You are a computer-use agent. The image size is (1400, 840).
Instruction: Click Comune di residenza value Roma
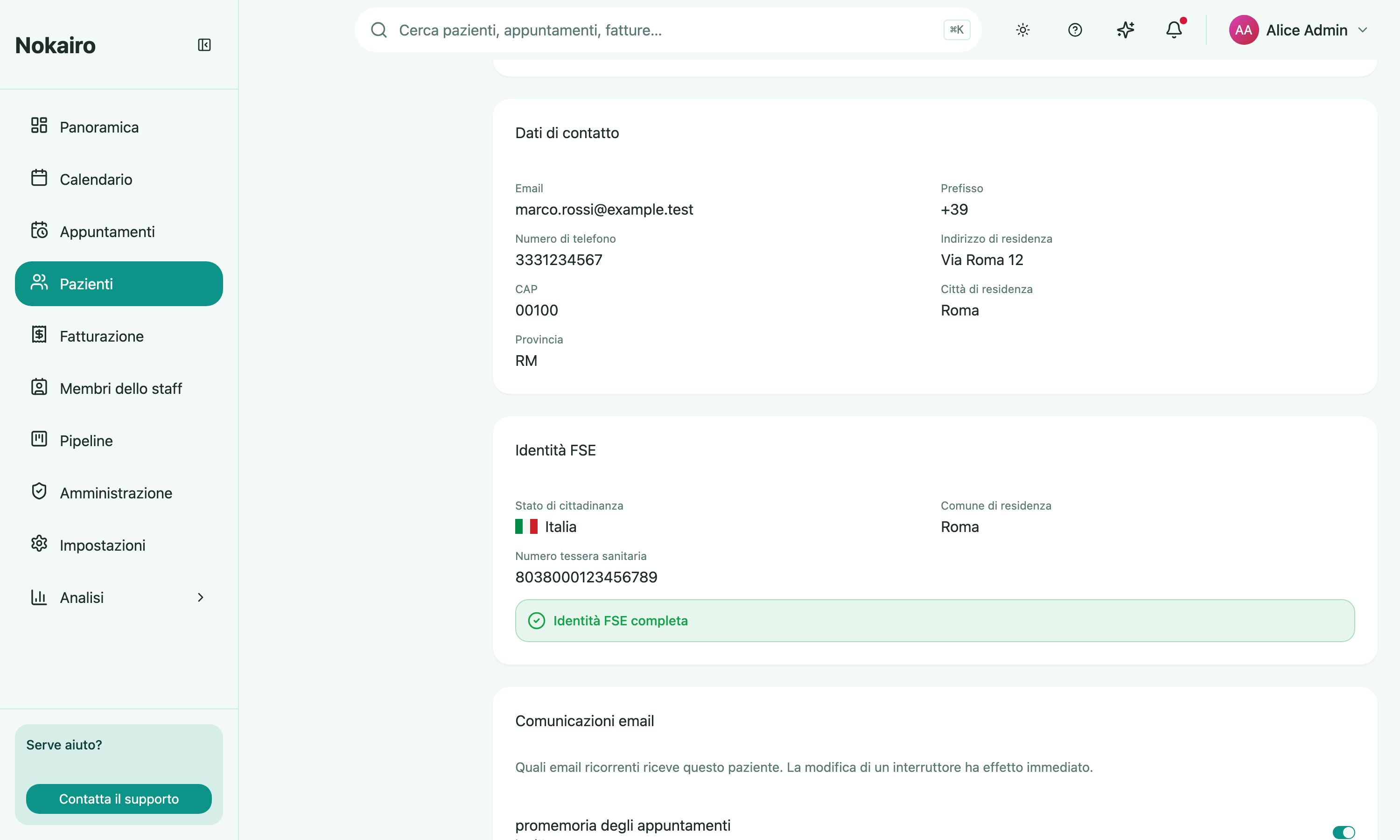(x=960, y=526)
